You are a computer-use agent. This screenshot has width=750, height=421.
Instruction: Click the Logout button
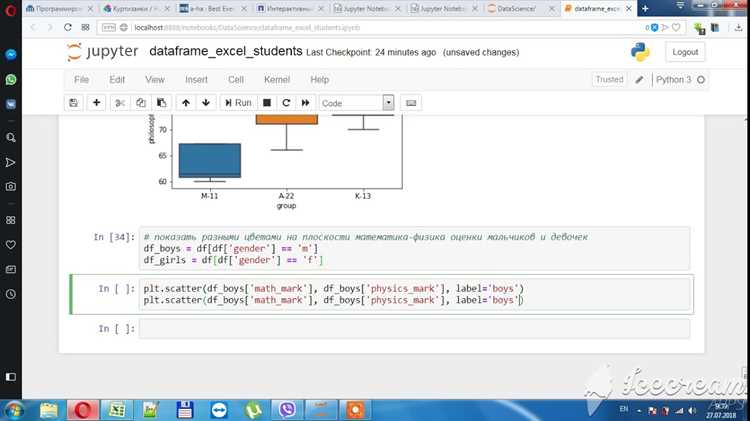tap(685, 52)
